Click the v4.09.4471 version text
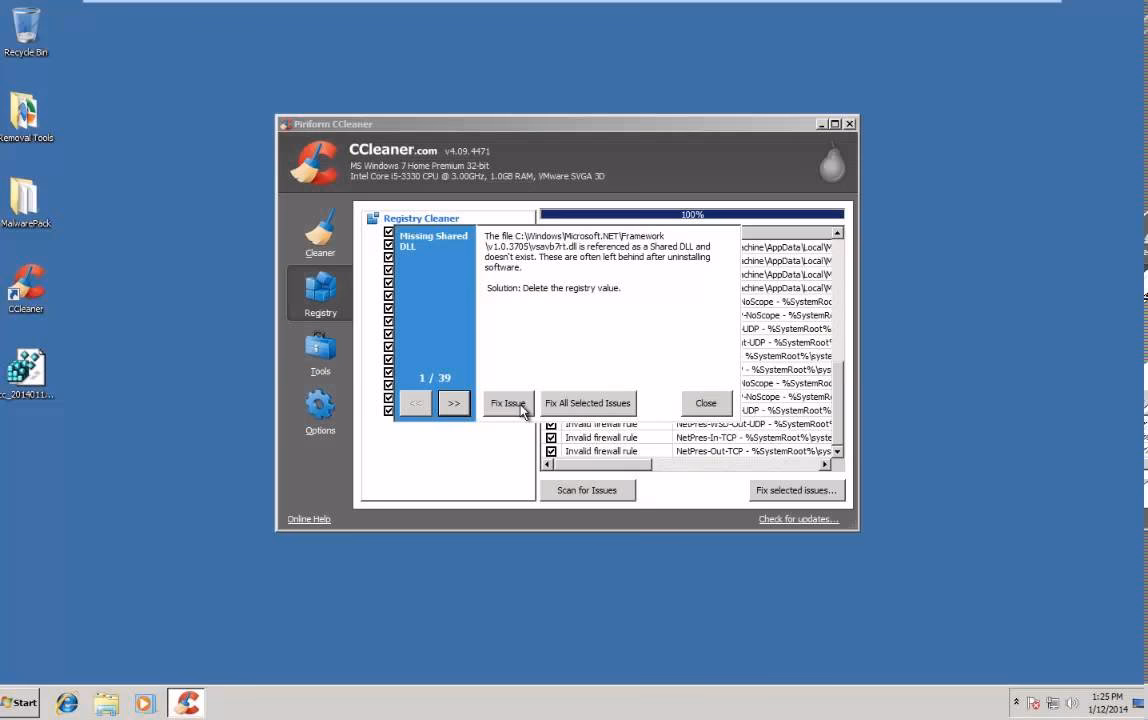Screen dimensions: 1148x720 (x=467, y=151)
